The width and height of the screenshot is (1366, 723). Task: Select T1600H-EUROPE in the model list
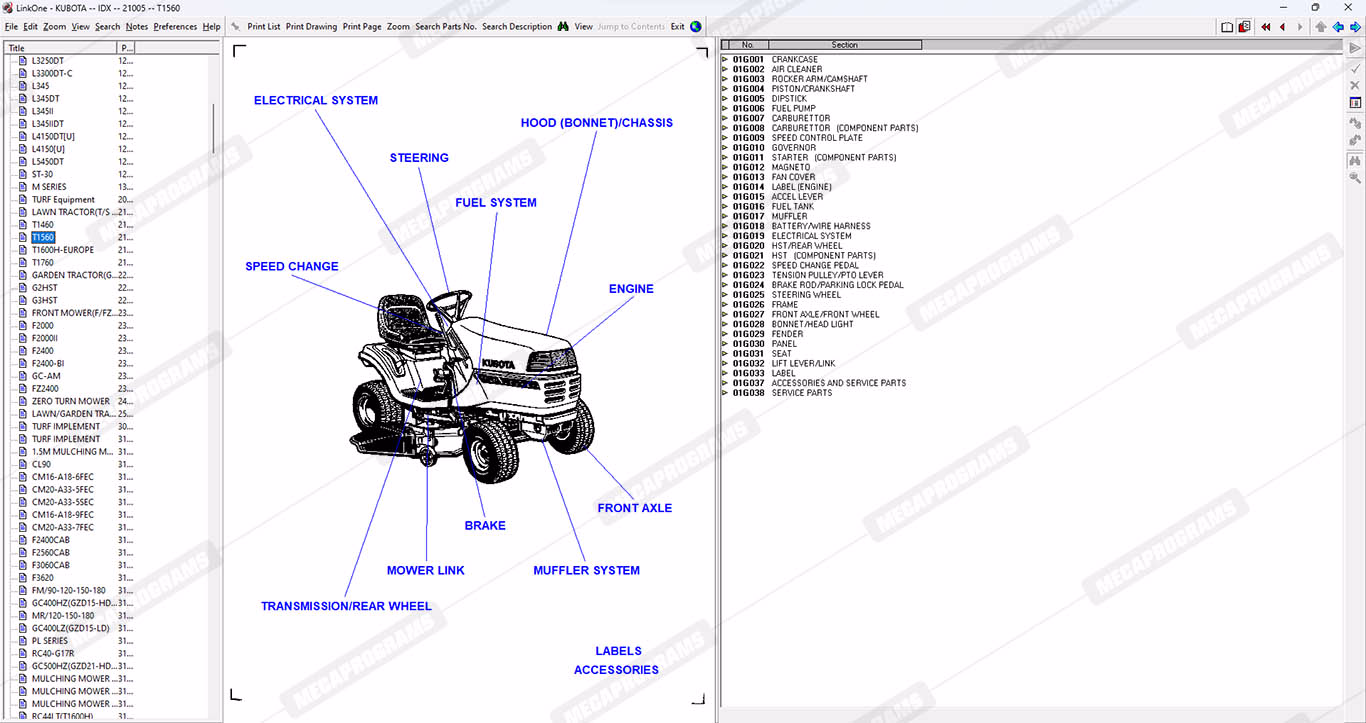click(x=62, y=250)
